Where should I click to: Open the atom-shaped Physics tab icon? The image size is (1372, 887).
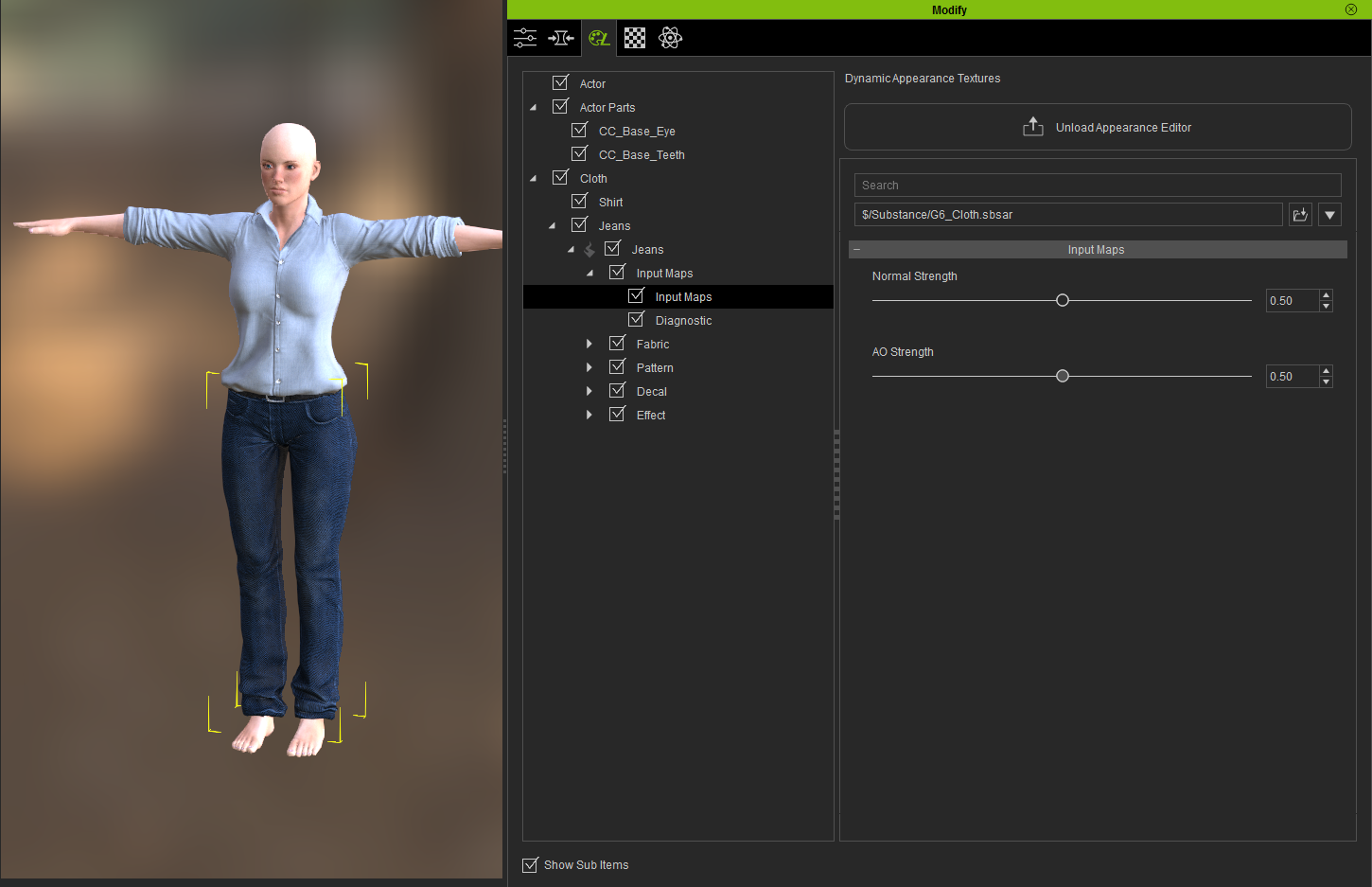tap(670, 38)
